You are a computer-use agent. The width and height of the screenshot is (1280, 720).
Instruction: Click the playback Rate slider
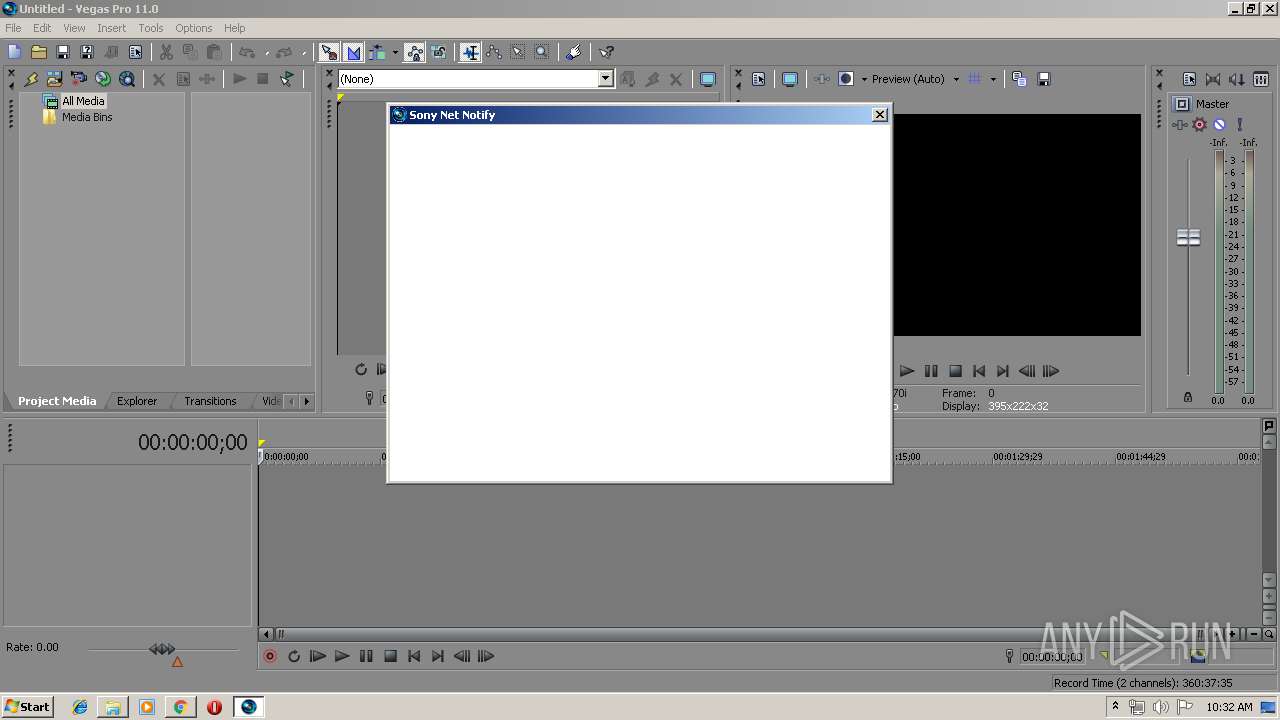pyautogui.click(x=162, y=650)
